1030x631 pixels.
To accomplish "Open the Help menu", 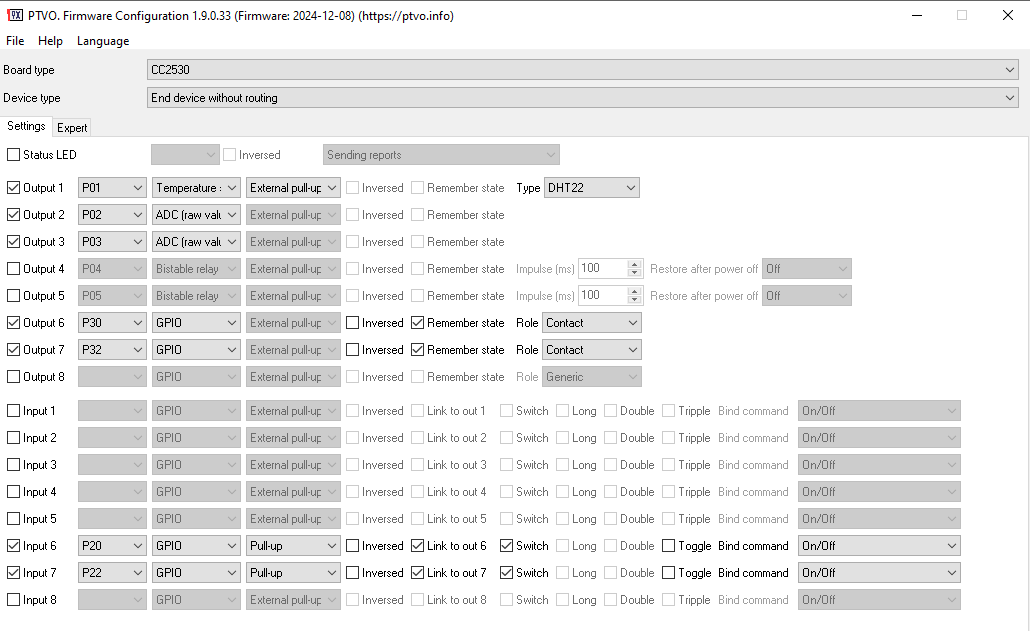I will 50,41.
